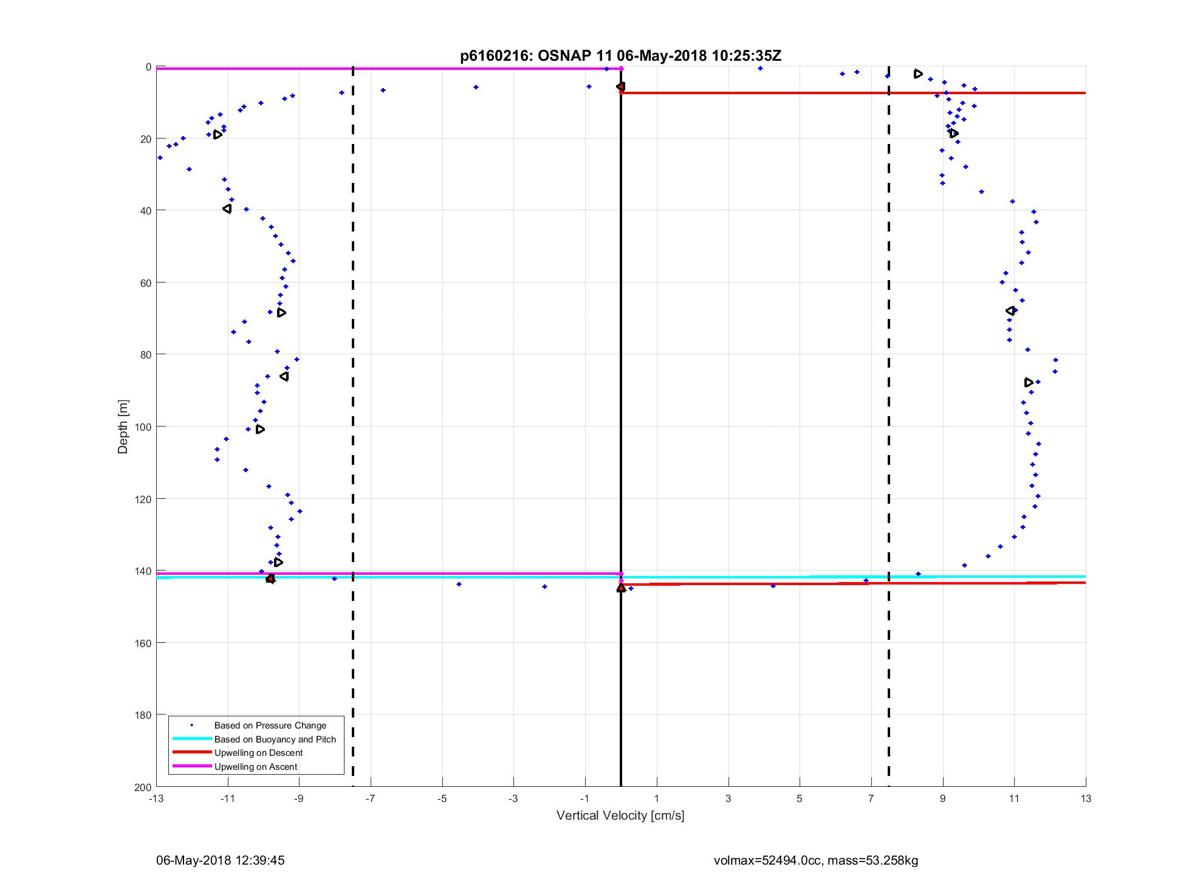Click x-axis tick label '9'
The height and width of the screenshot is (885, 1200).
click(942, 798)
